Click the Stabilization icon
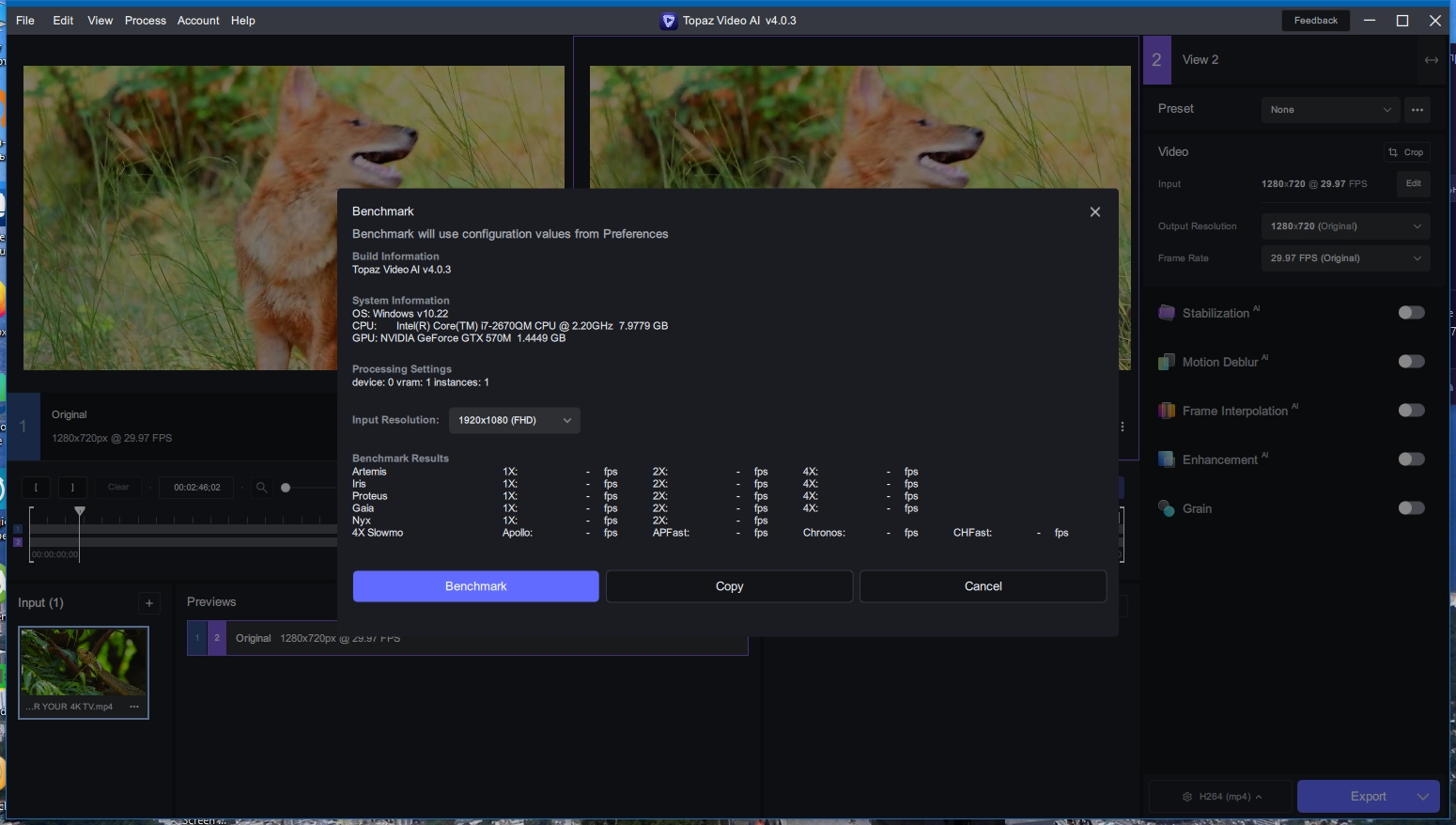This screenshot has height=825, width=1456. tap(1167, 313)
